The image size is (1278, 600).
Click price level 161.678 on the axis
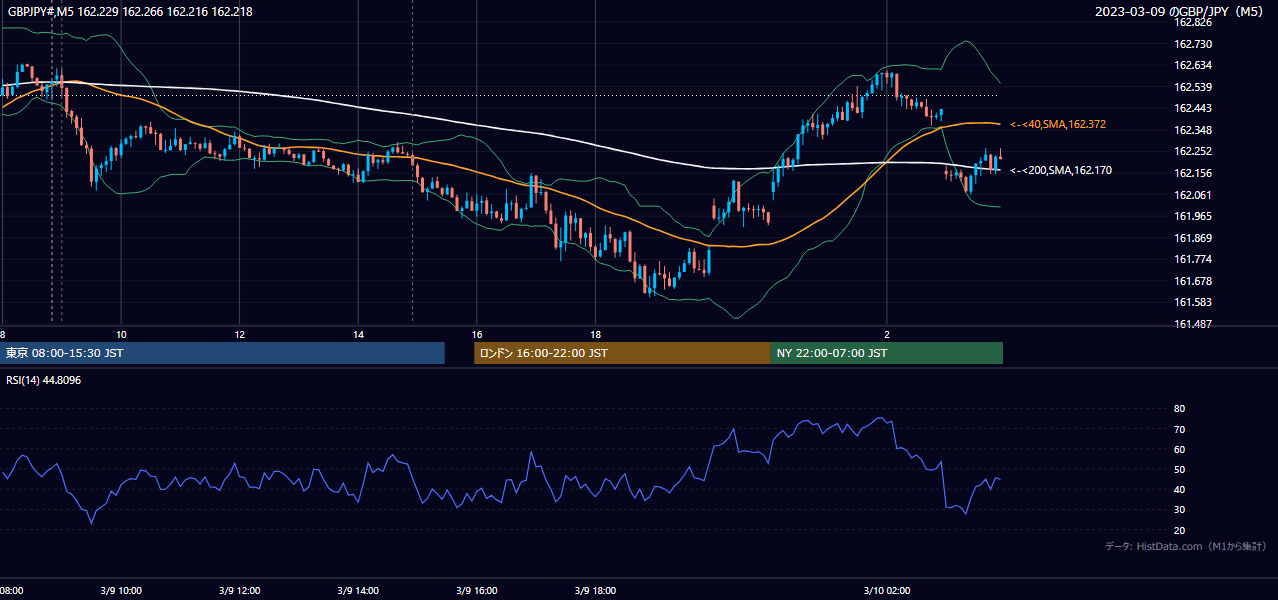(x=1192, y=282)
